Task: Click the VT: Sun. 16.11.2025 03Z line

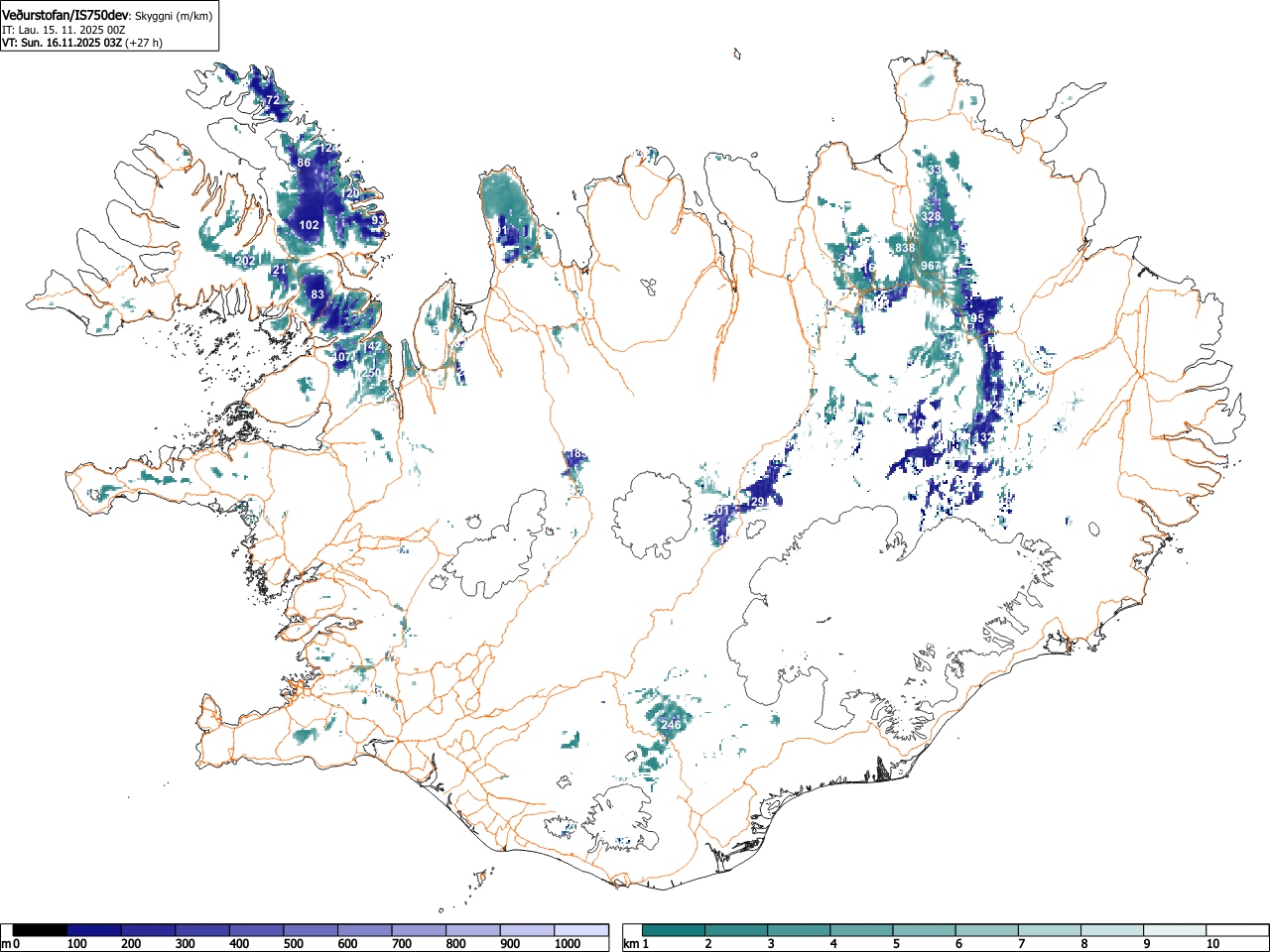Action: [82, 43]
